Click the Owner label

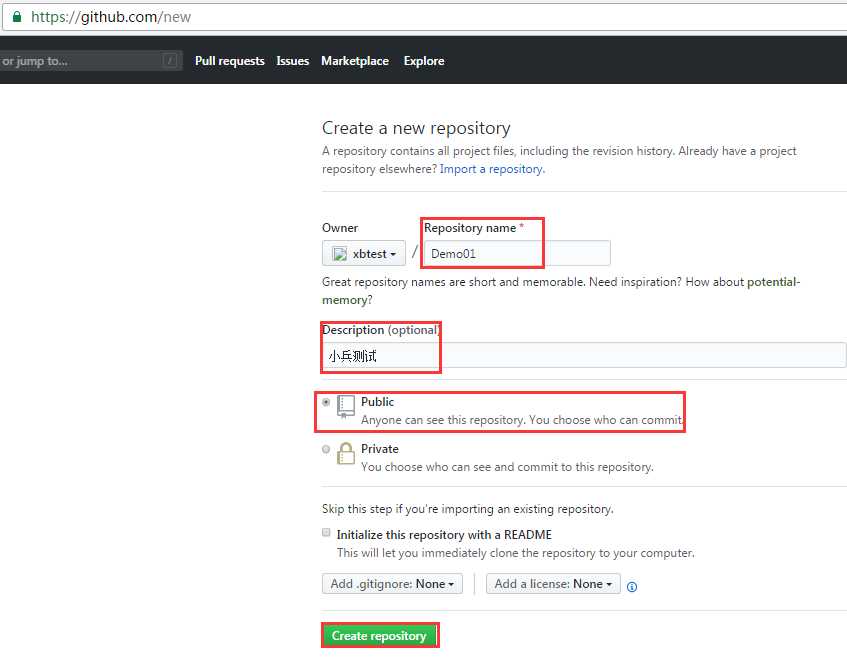coord(340,228)
